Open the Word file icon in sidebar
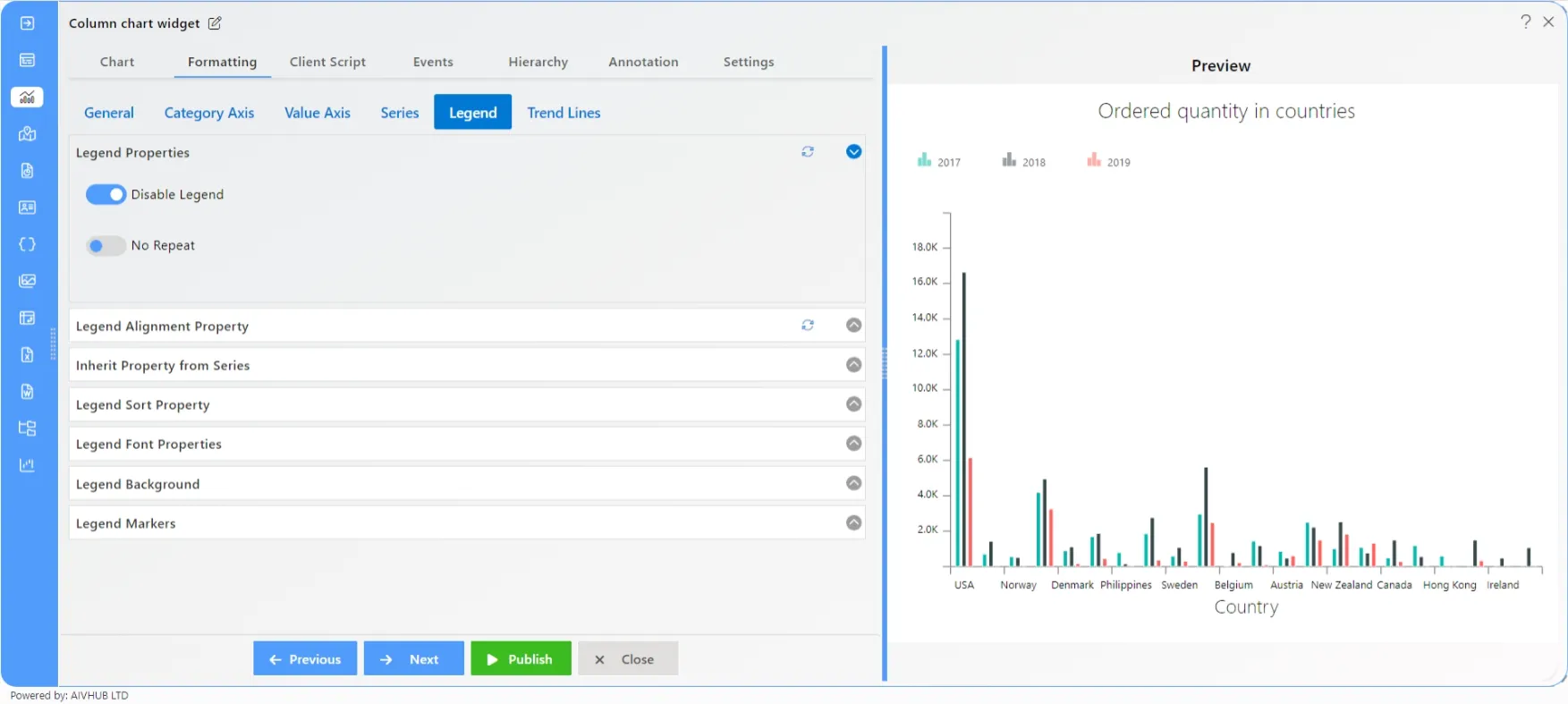 click(28, 392)
